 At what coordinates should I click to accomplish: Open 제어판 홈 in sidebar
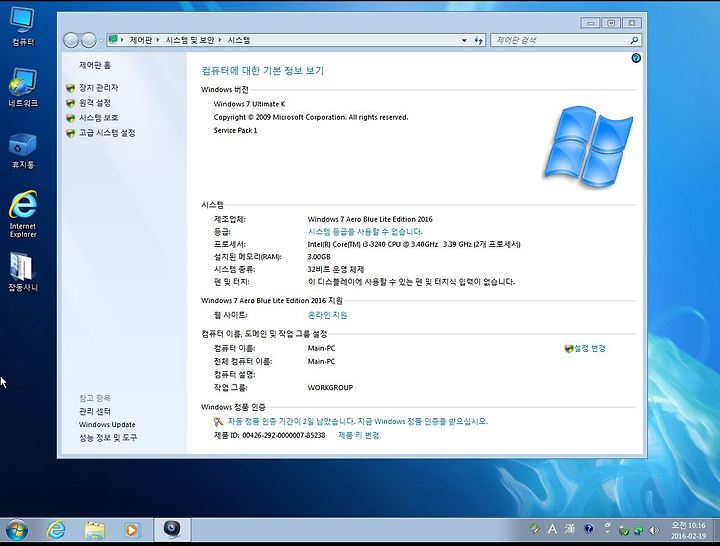[x=95, y=65]
